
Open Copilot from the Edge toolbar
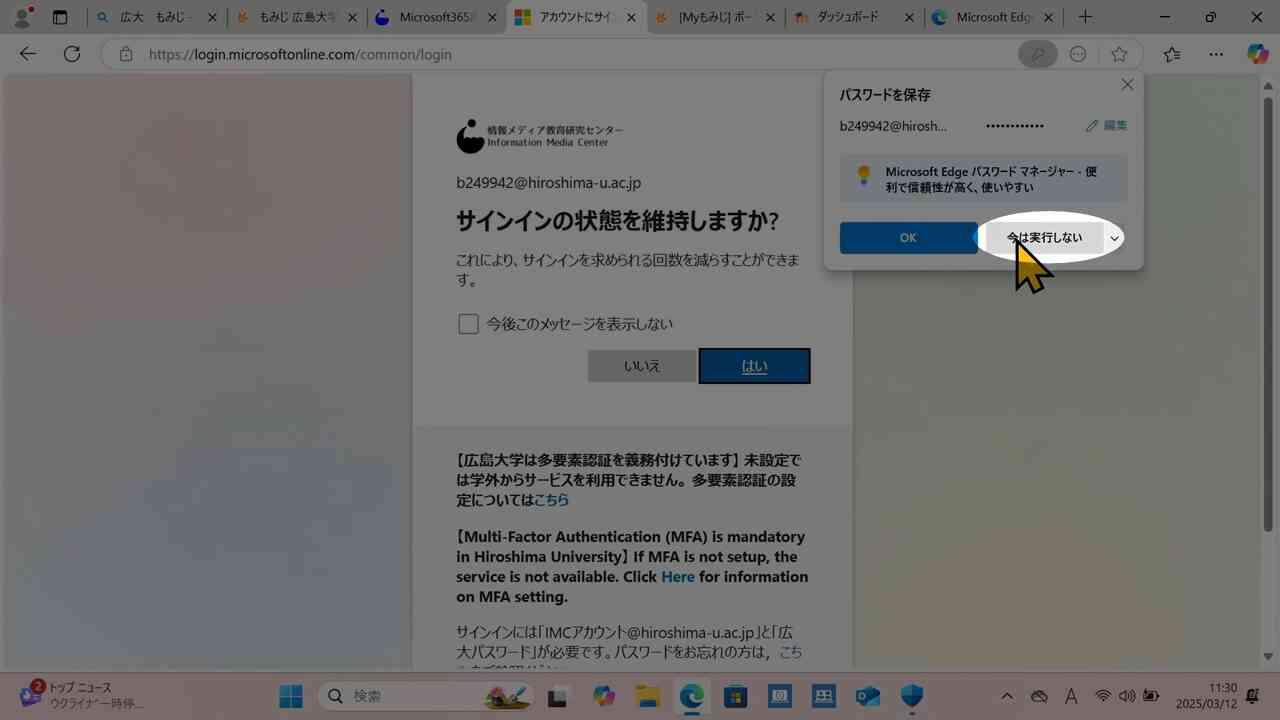click(1258, 54)
